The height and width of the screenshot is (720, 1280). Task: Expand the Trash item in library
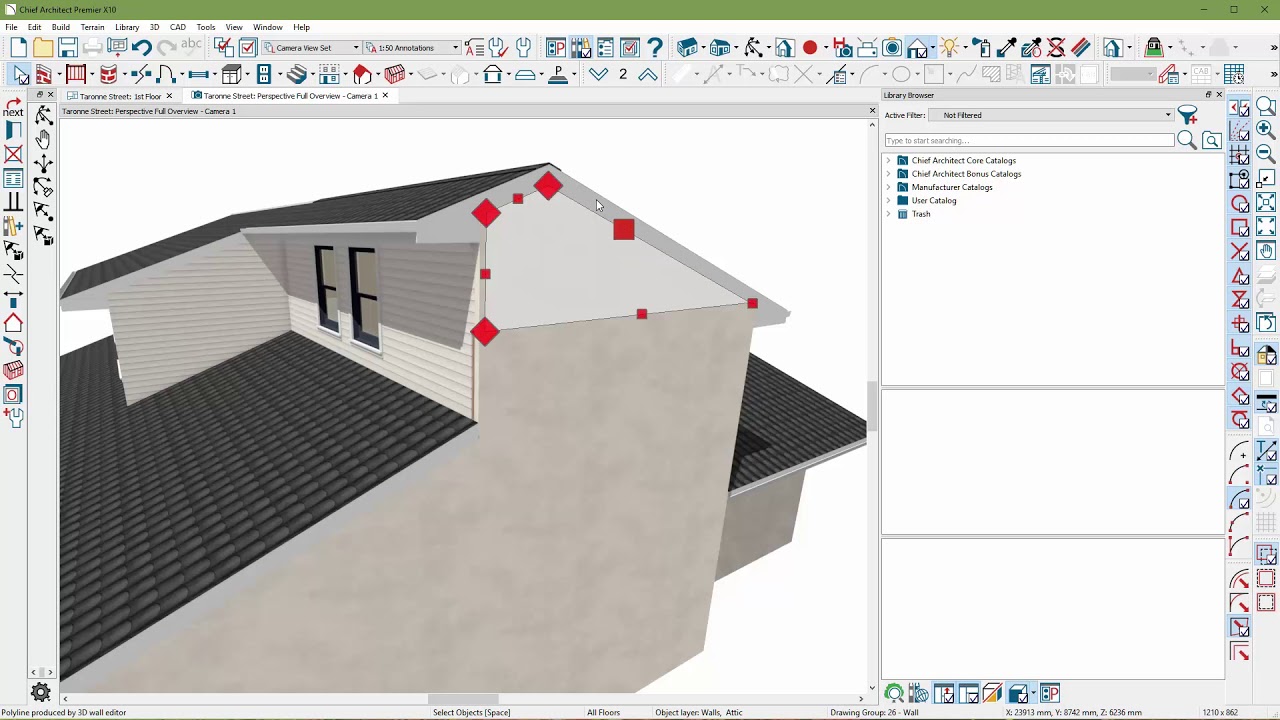pos(888,214)
